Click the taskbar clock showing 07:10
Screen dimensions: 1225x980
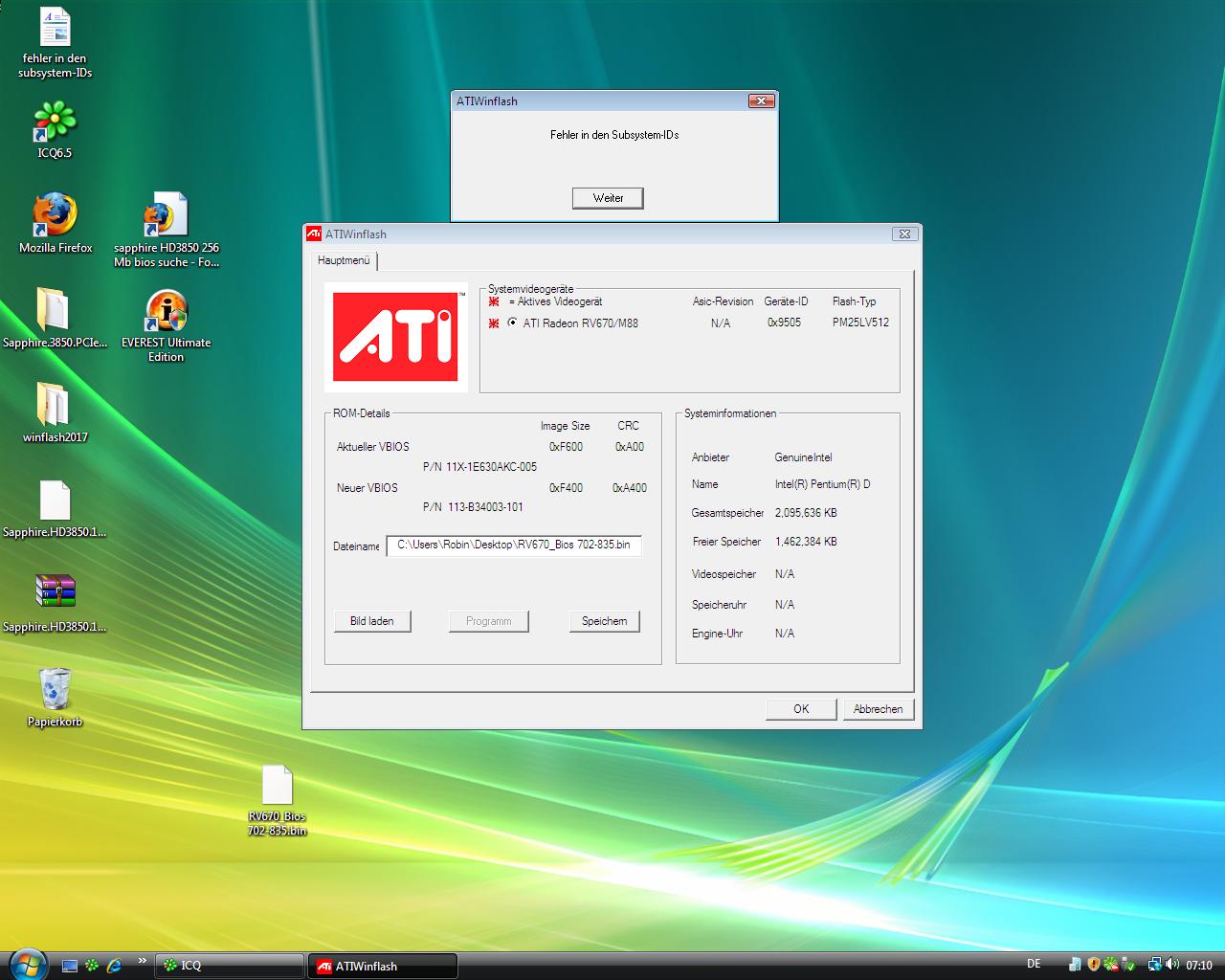point(1199,966)
